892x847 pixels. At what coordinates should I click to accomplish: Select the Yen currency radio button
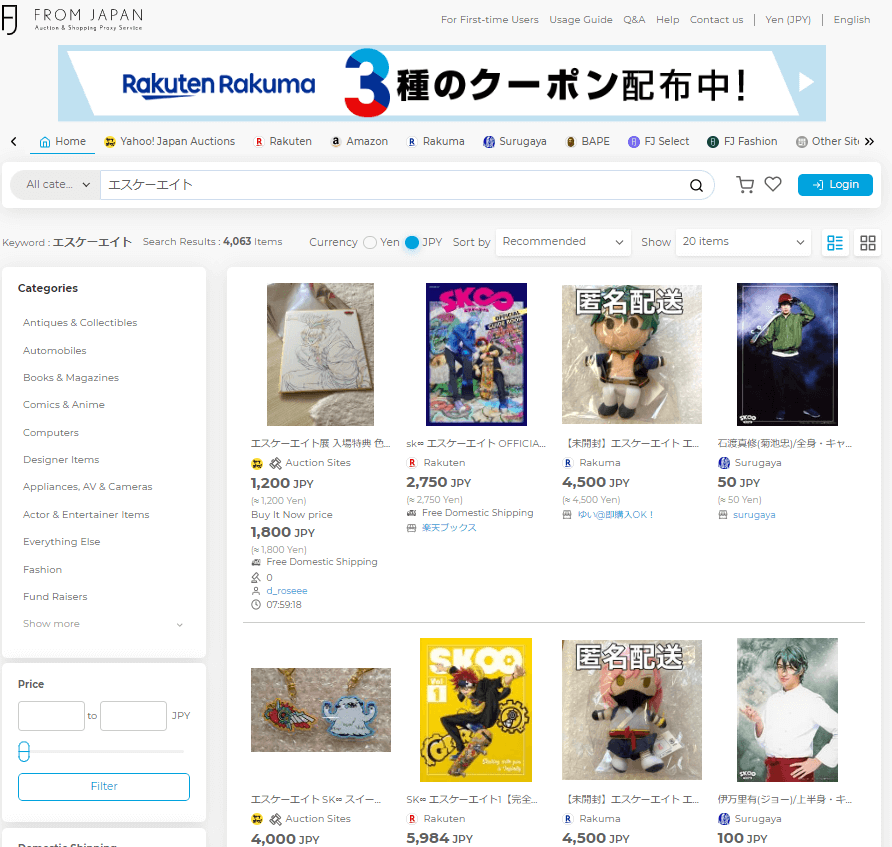370,242
